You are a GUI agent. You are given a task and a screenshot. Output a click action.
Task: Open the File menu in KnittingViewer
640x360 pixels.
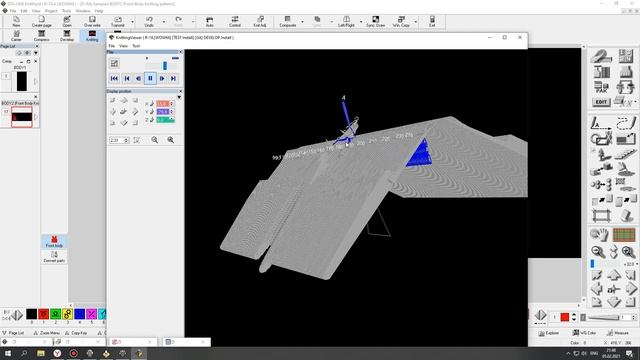coord(111,46)
